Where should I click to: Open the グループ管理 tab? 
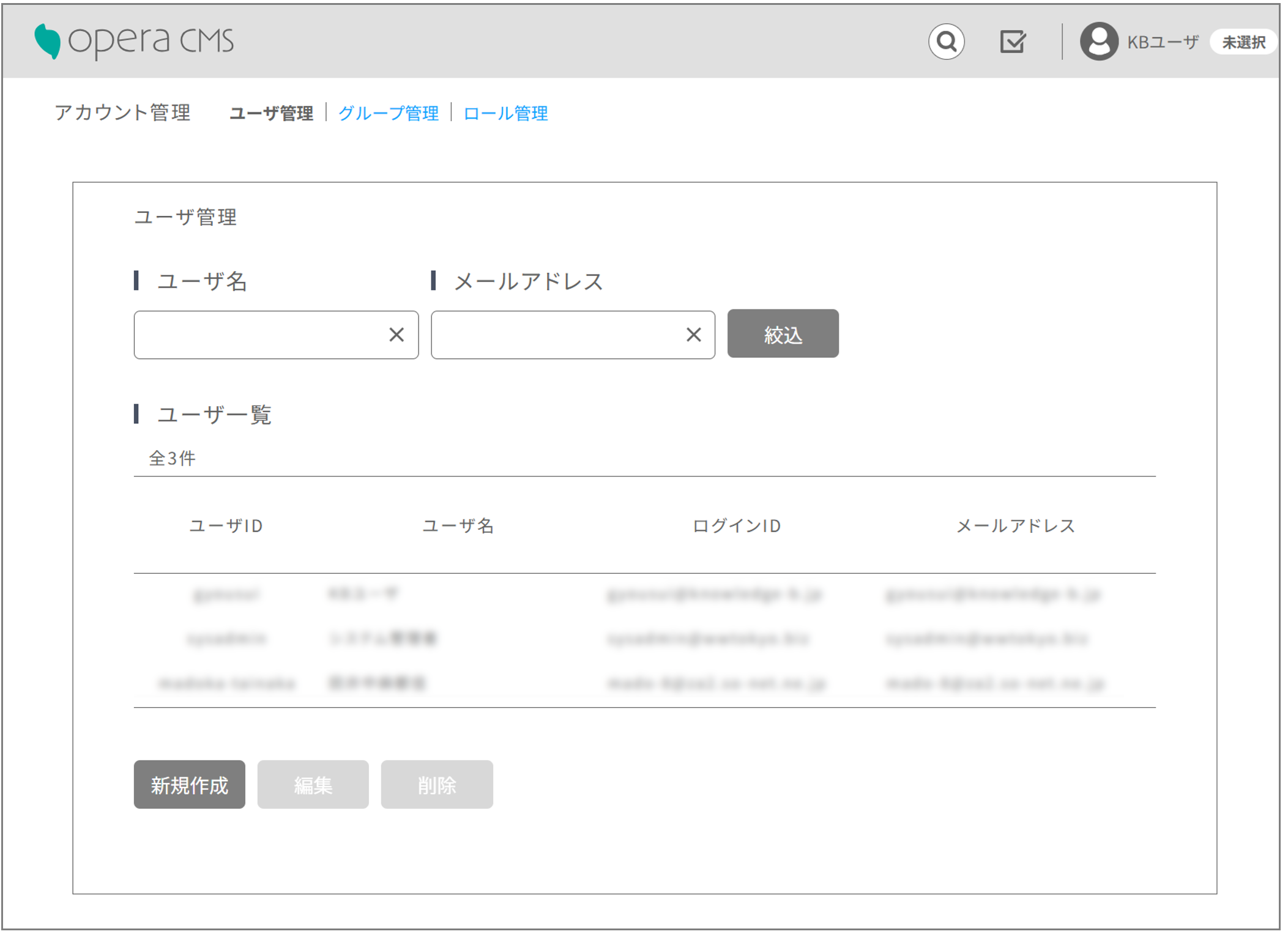(388, 113)
